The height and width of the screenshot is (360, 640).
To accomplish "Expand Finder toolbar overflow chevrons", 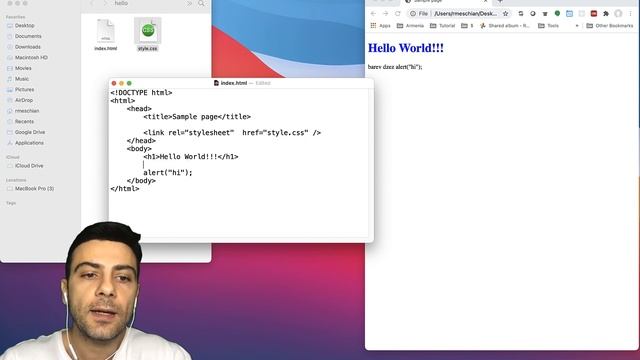I will click(189, 3).
